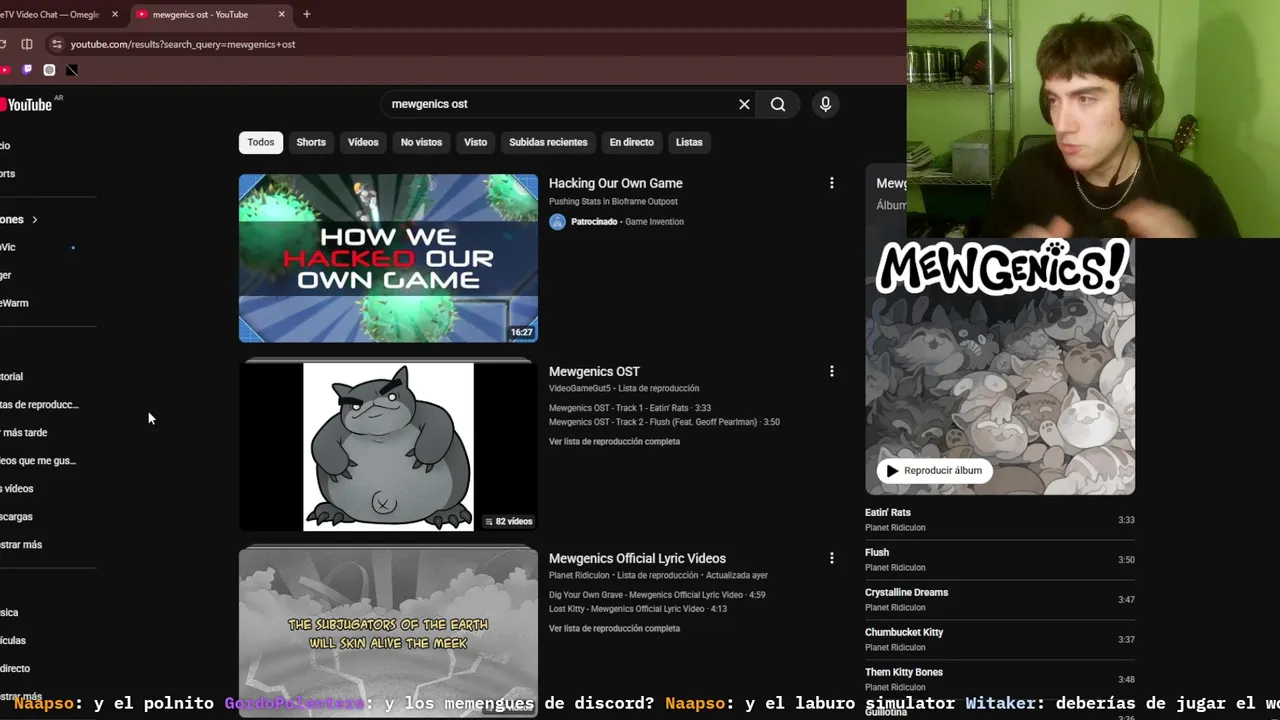Viewport: 1280px width, 720px height.
Task: Click the lyric video thumbnail
Action: point(388,632)
